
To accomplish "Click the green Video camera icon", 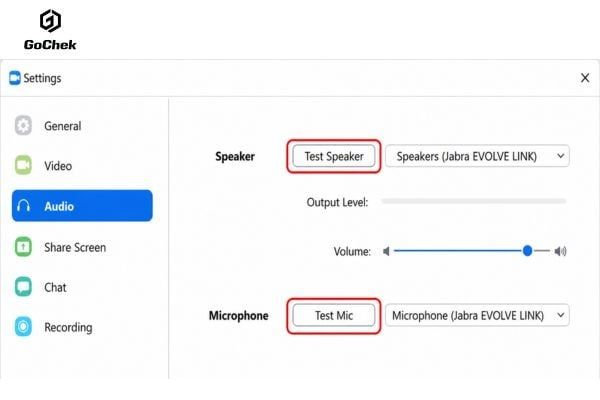I will 23,165.
